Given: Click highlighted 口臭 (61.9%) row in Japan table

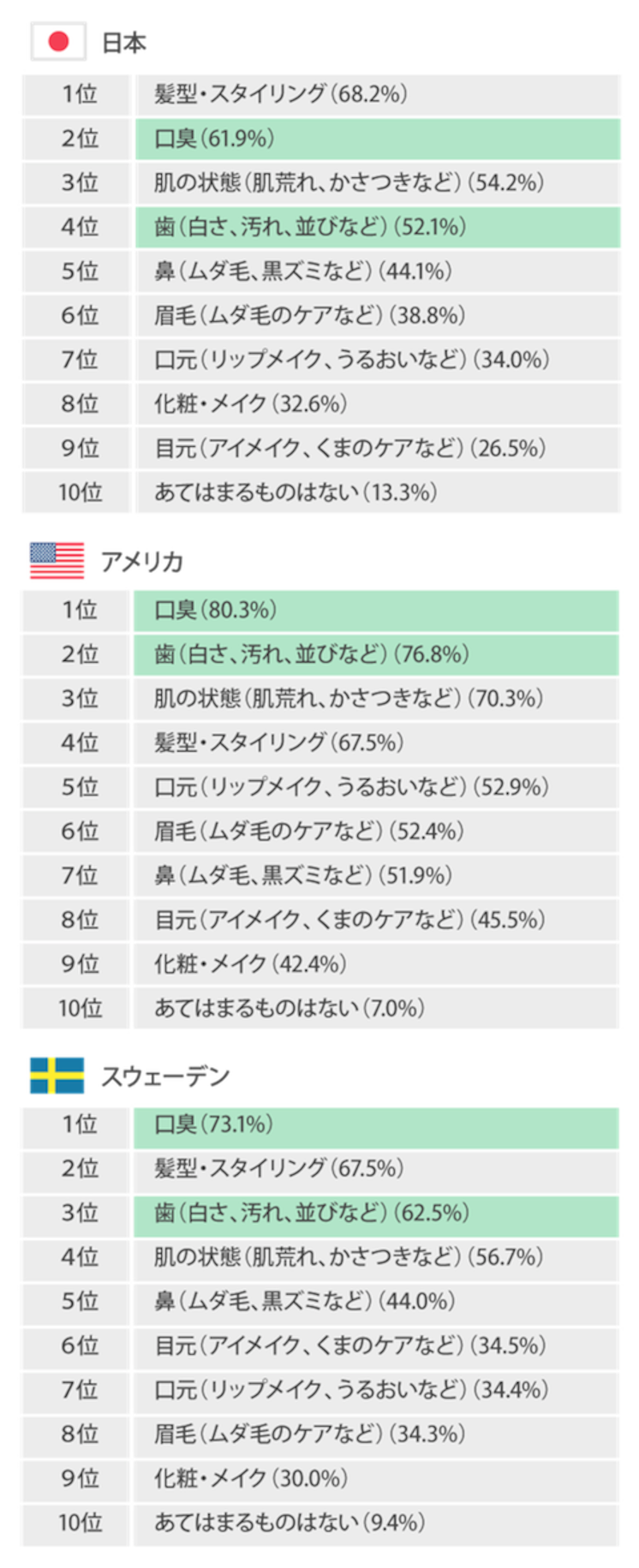Looking at the screenshot, I should coord(377,139).
